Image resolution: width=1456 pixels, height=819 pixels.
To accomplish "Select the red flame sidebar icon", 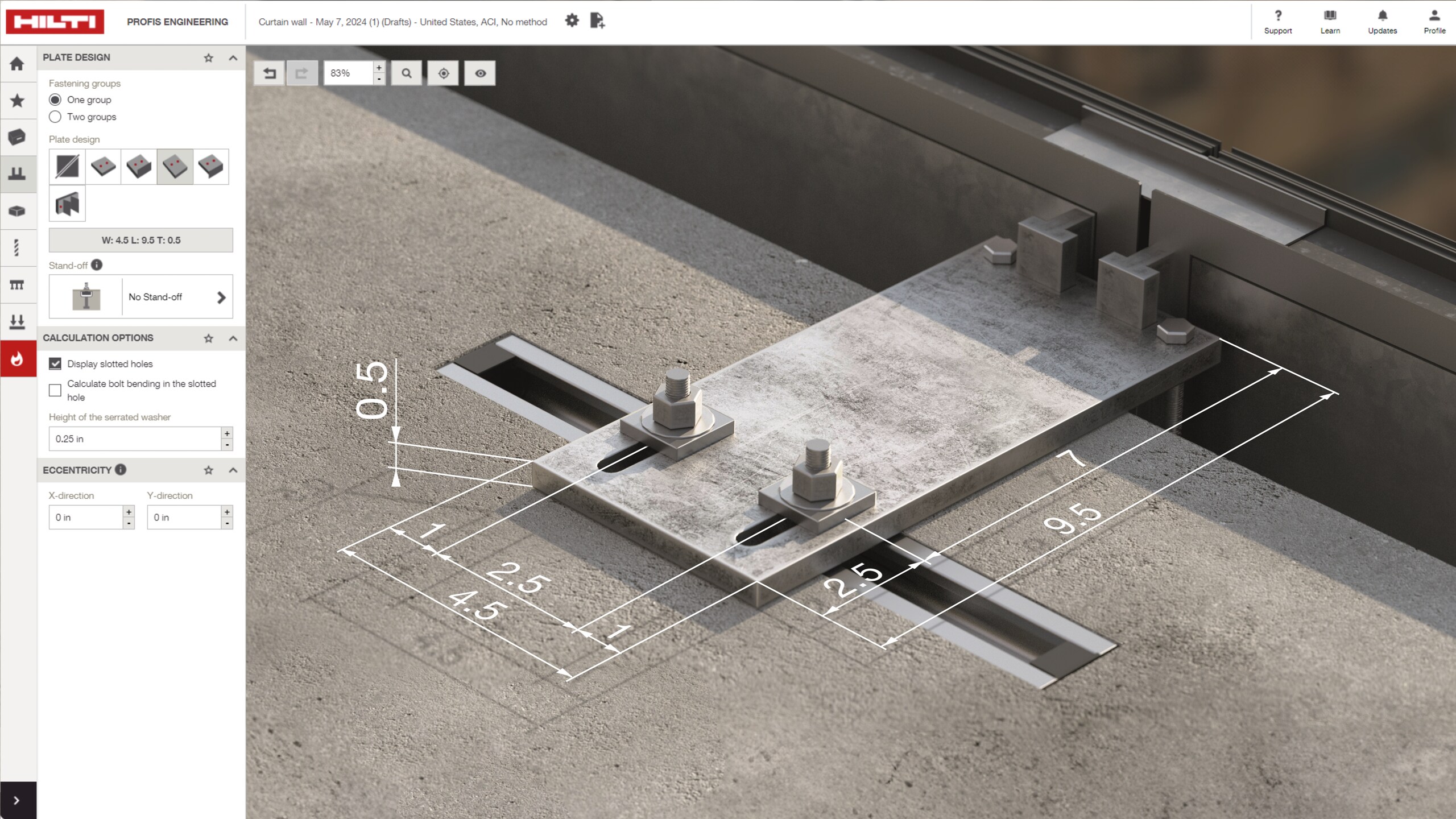I will (x=17, y=359).
